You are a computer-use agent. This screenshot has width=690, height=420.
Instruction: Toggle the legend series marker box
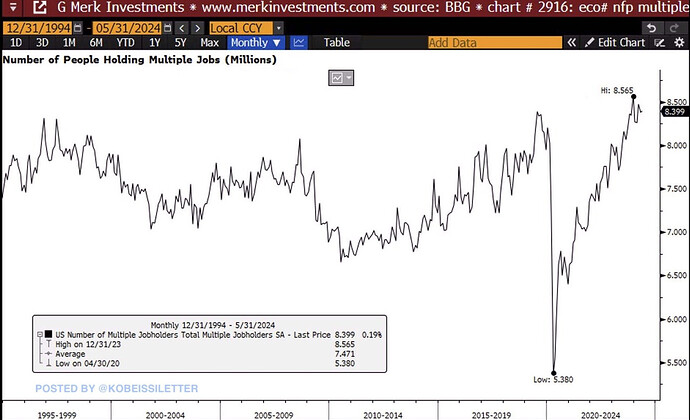(38, 333)
